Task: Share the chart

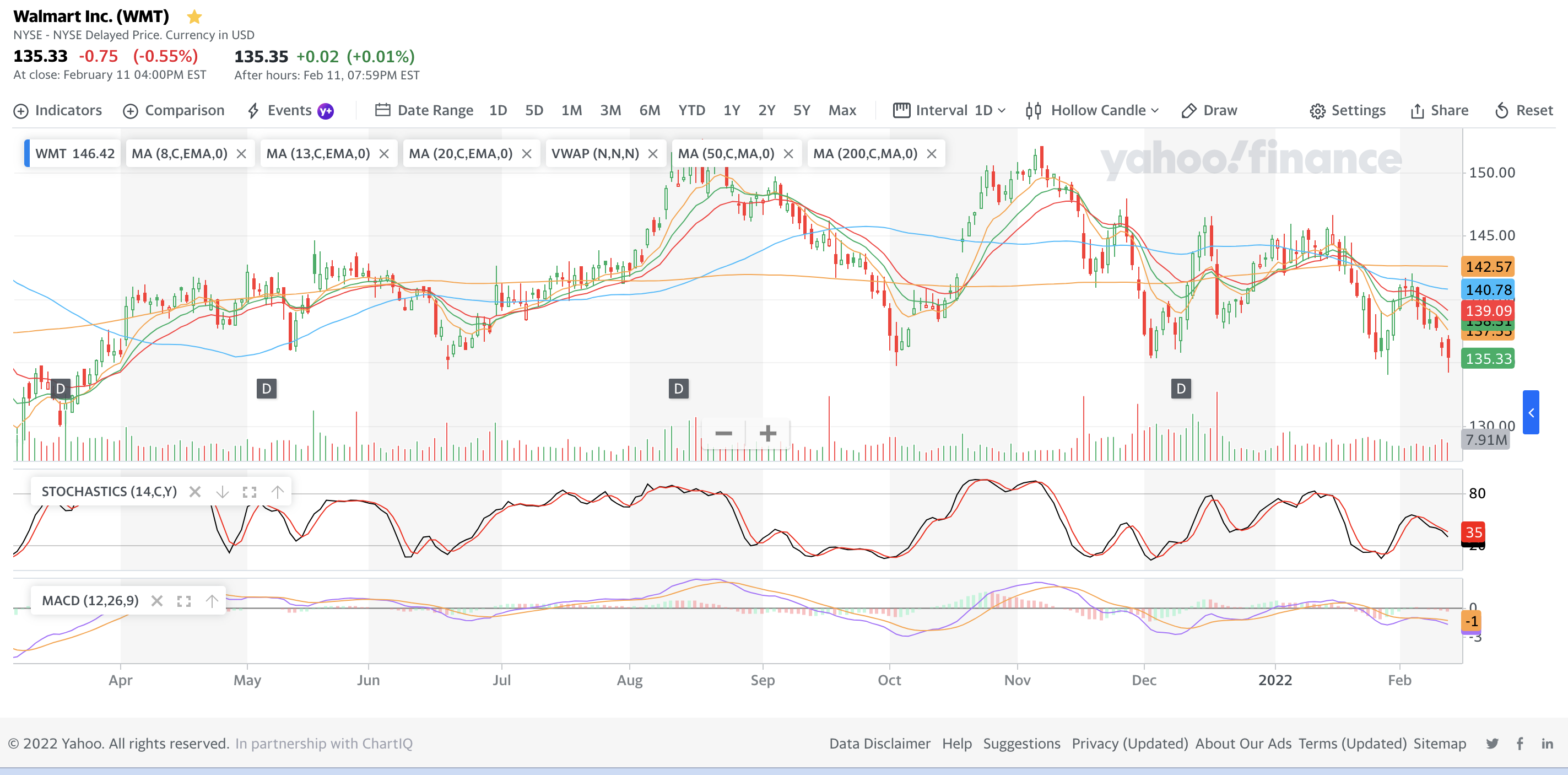Action: click(1439, 110)
